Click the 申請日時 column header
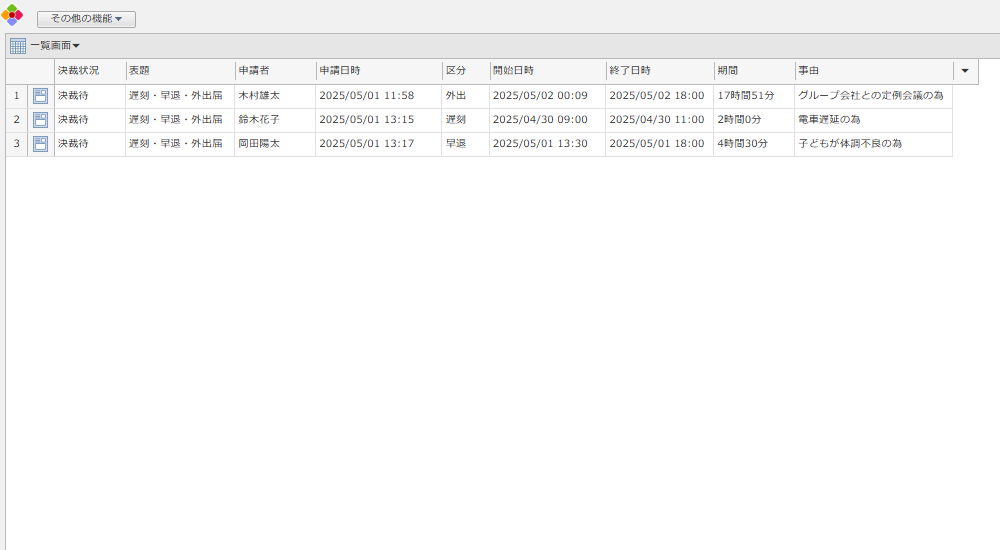Screen dimensions: 1000x550 [x=340, y=71]
